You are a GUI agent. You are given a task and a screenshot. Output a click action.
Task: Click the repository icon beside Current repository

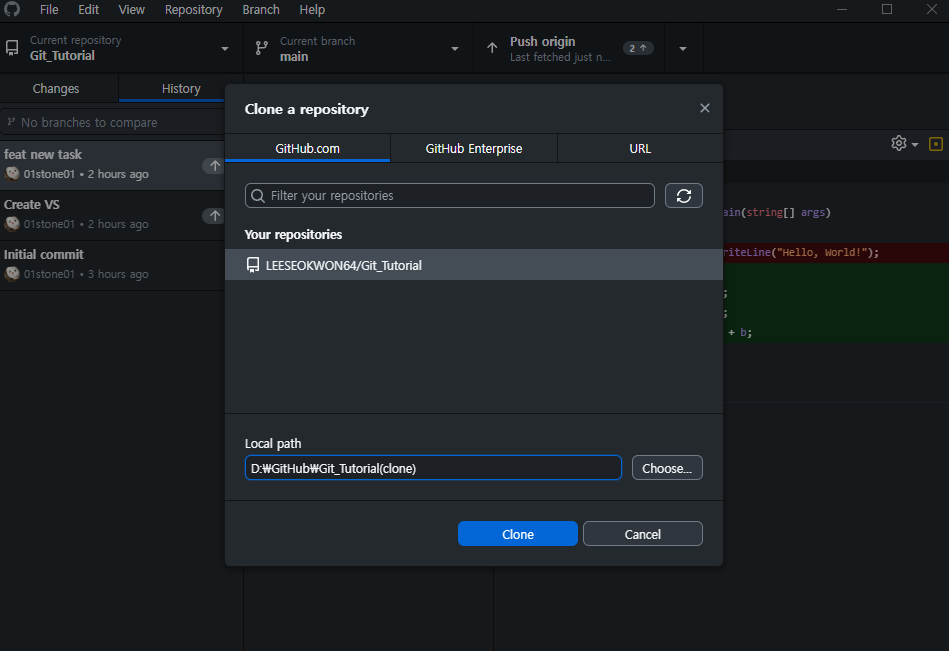coord(12,48)
